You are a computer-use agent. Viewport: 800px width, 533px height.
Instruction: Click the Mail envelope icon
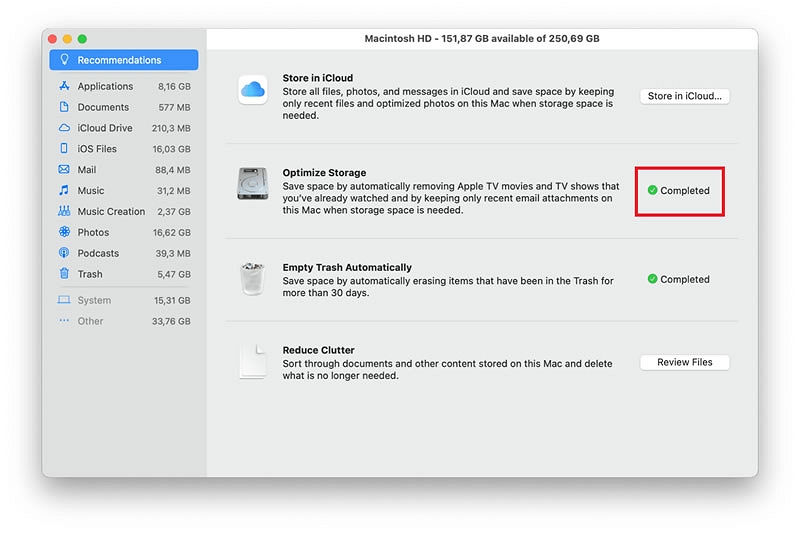click(x=64, y=169)
